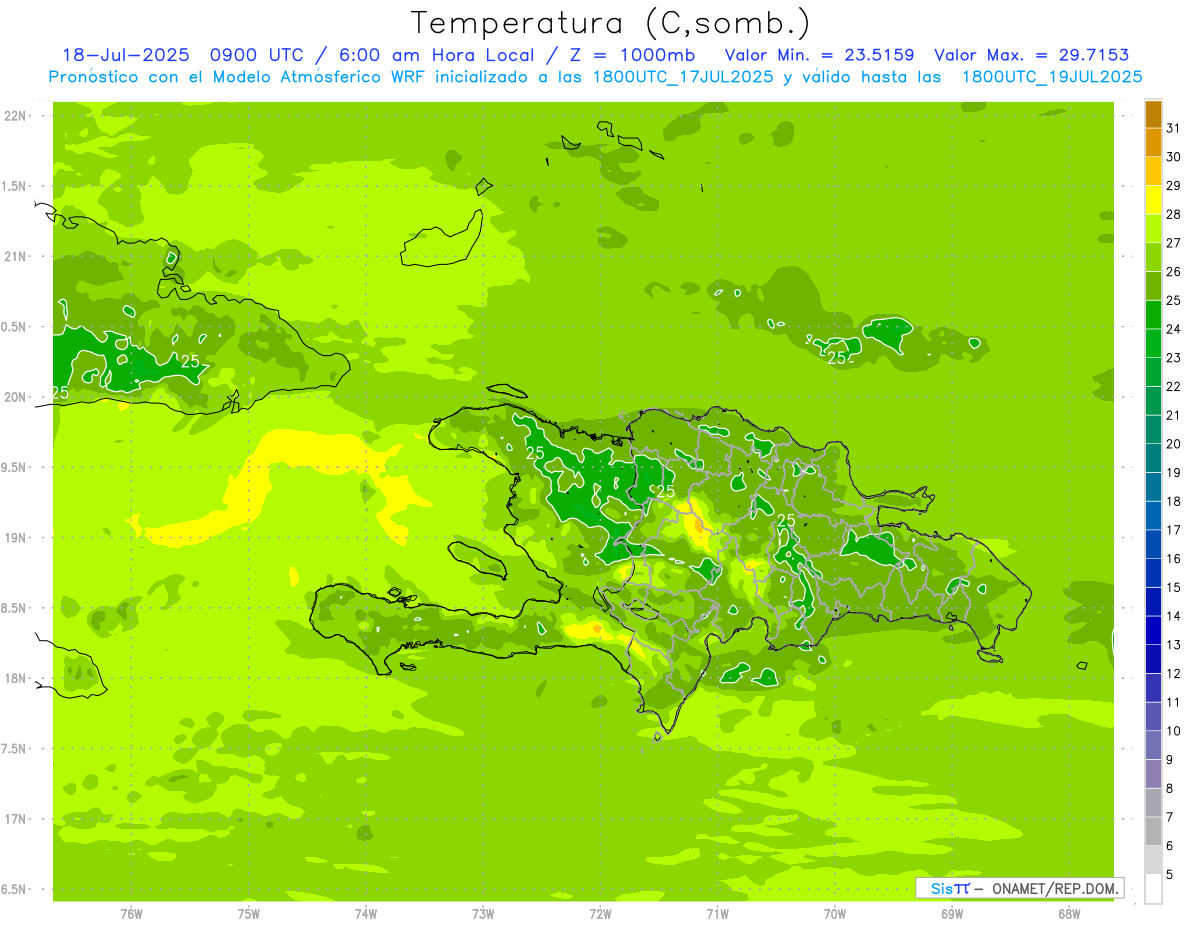Click the "20N" latitude axis label
The image size is (1200, 927).
click(x=15, y=397)
